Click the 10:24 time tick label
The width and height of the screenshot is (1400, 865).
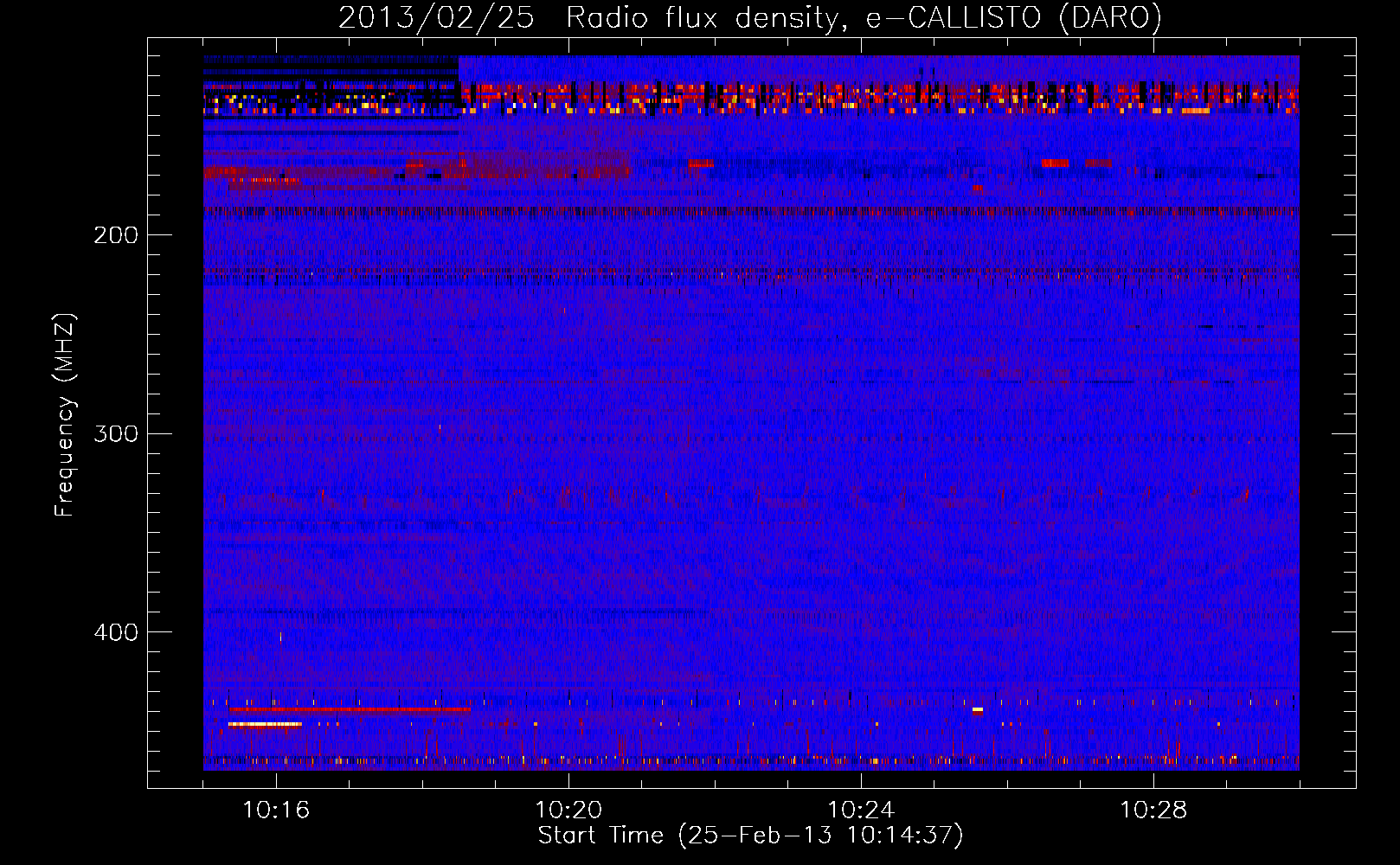point(861,810)
